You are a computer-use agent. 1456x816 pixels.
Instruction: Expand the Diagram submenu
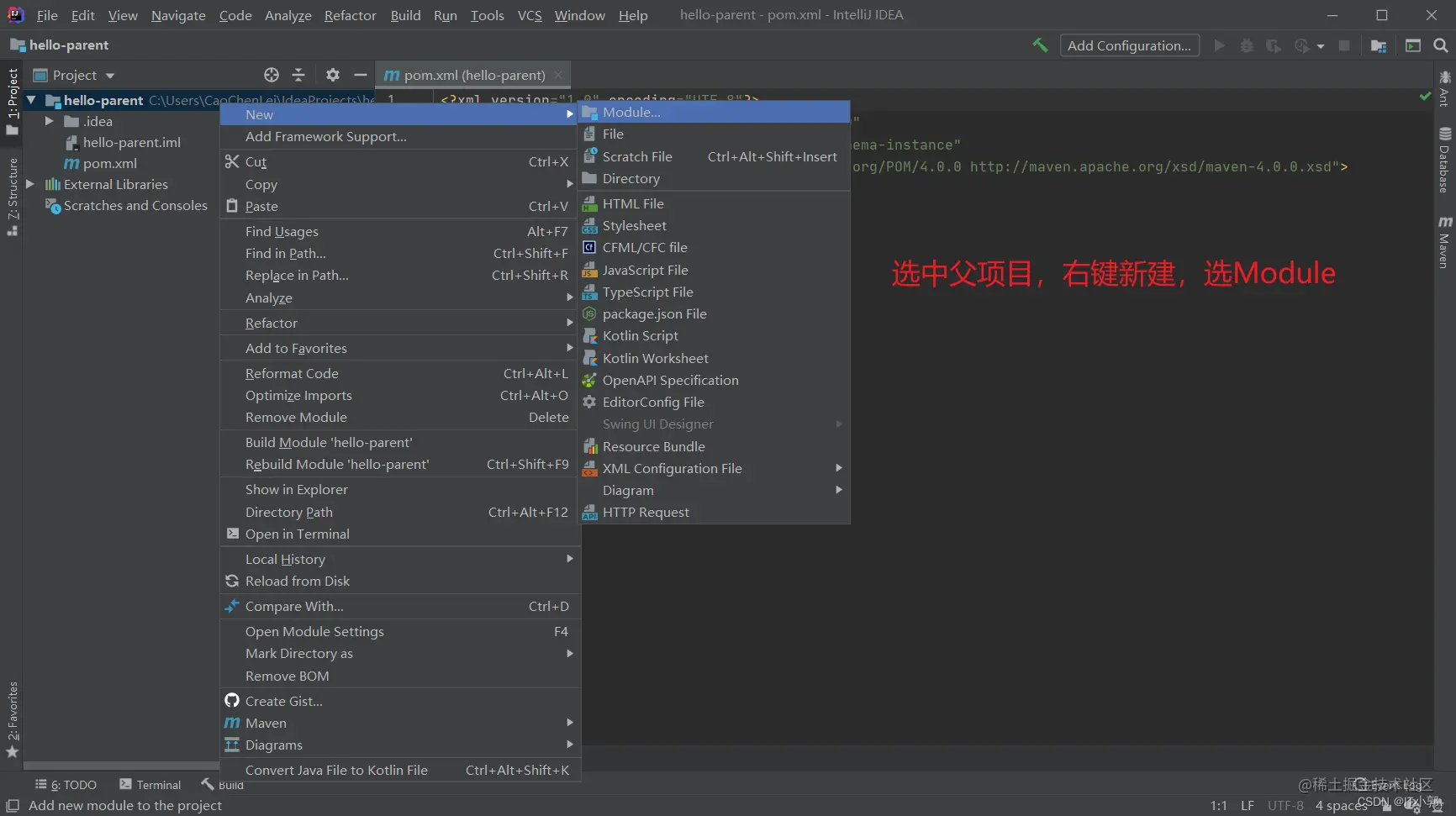coord(714,490)
